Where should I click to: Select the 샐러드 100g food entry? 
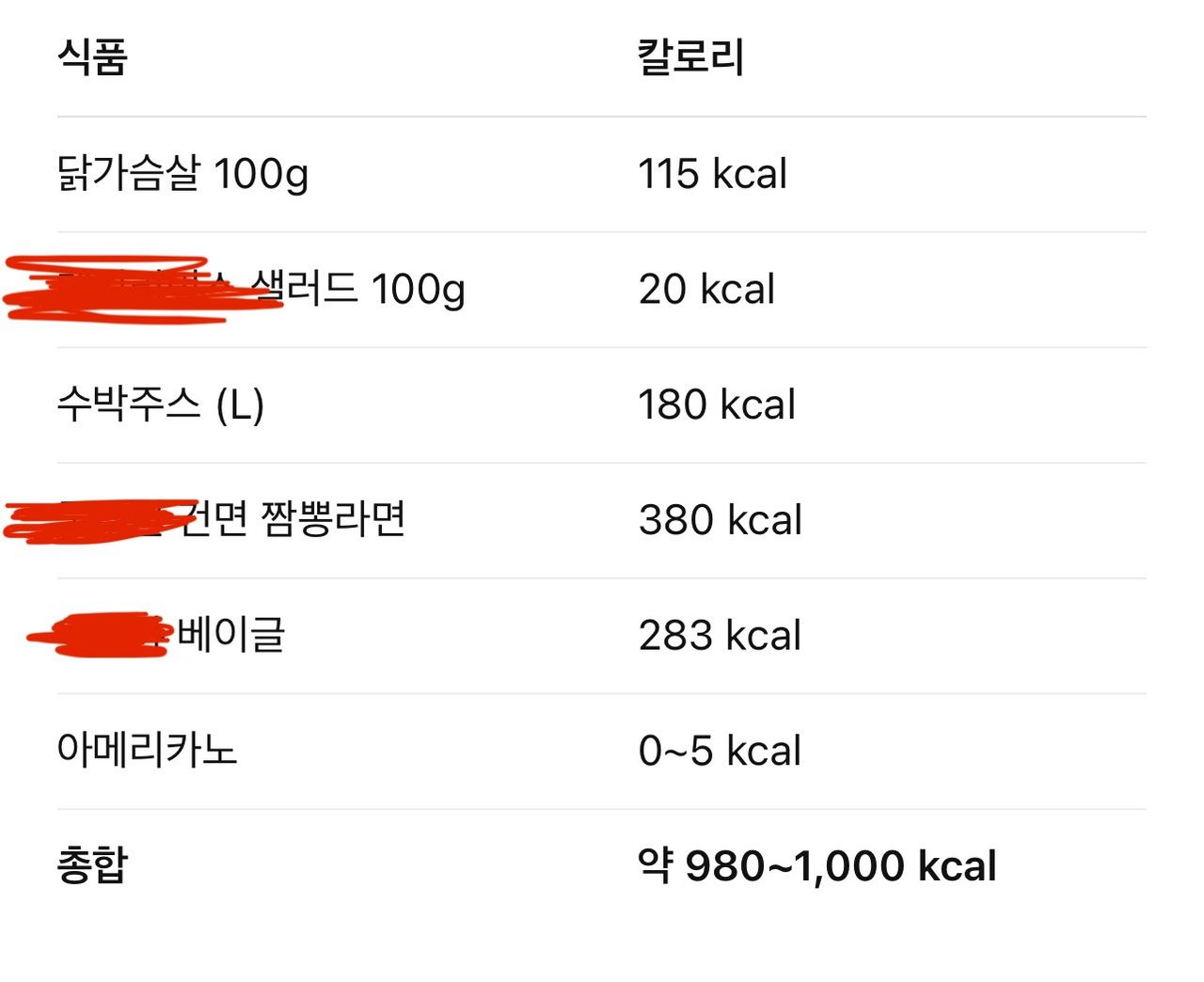tap(357, 289)
